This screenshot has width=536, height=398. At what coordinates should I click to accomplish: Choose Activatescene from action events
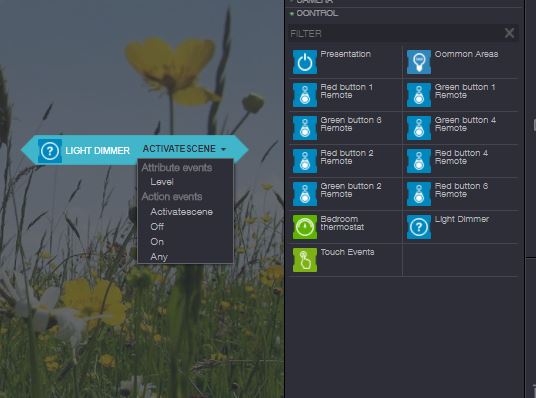point(182,212)
